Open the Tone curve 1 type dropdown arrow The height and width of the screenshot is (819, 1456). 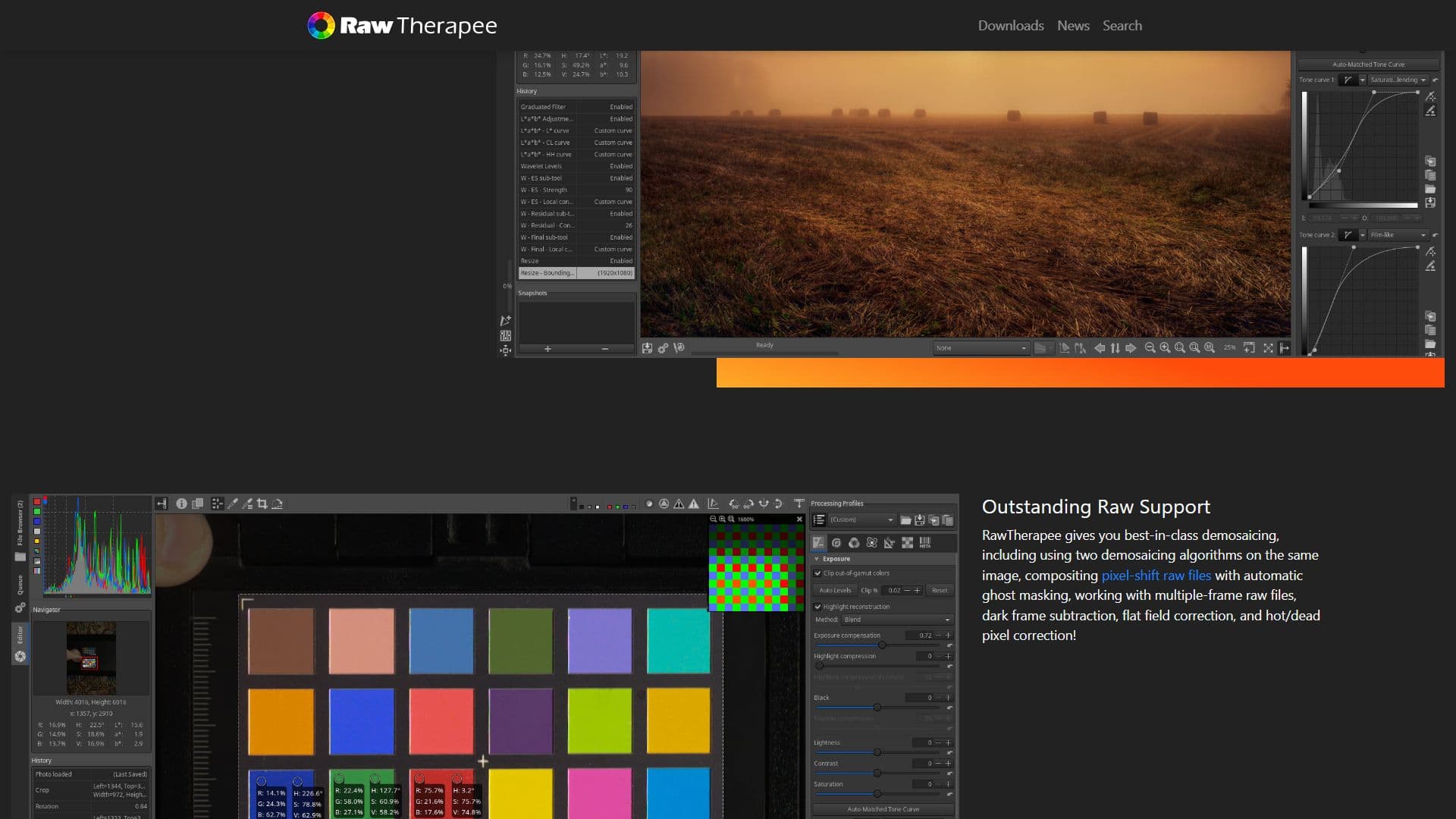(1363, 80)
